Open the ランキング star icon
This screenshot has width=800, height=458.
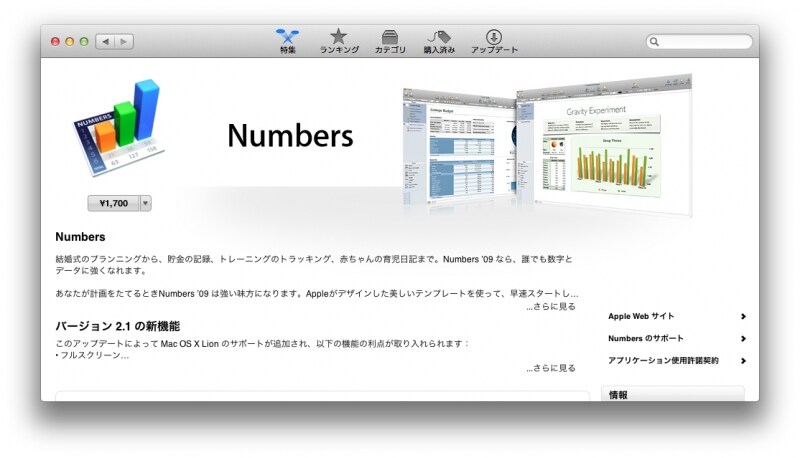[339, 41]
